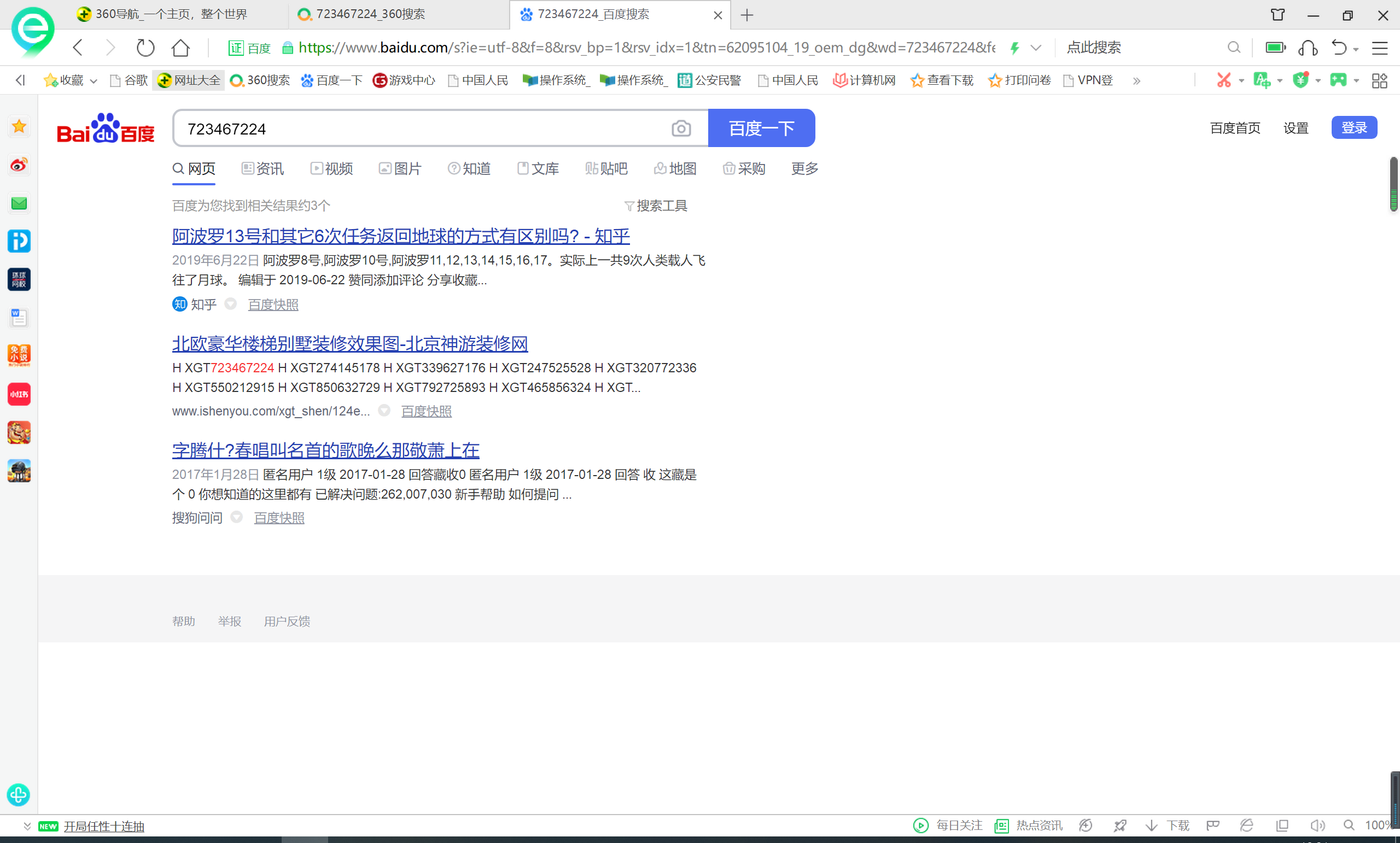Open the 北欧豪华楼梯别墅装修效果图 result link

click(x=349, y=343)
